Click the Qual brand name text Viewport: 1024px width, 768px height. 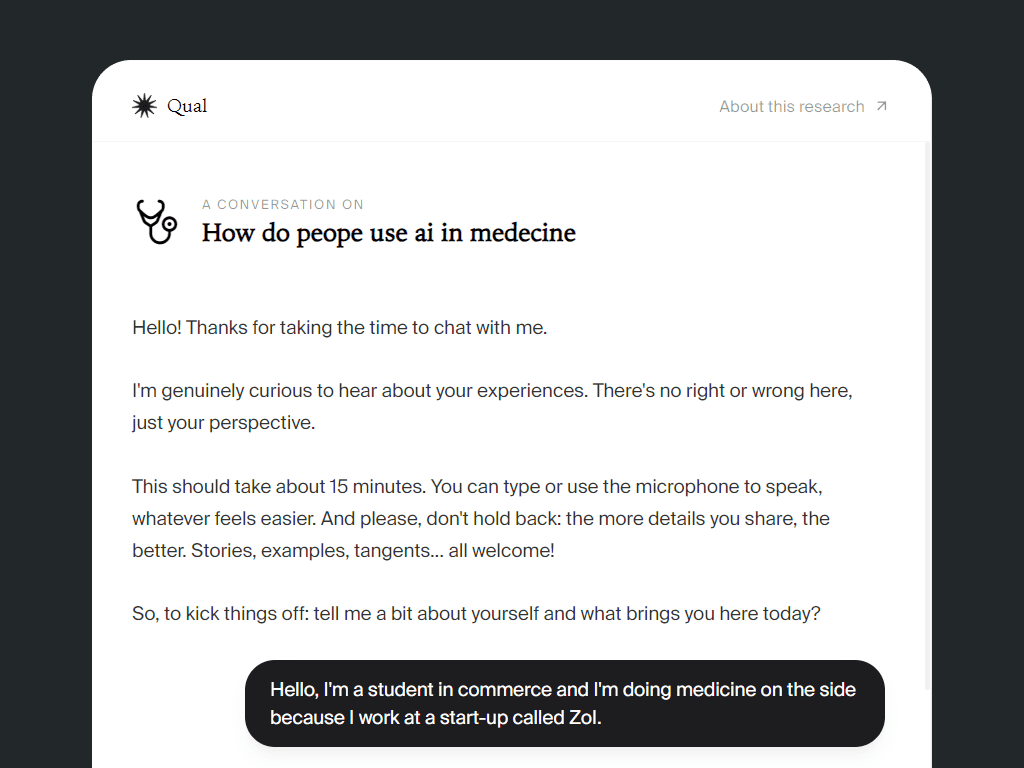[187, 106]
